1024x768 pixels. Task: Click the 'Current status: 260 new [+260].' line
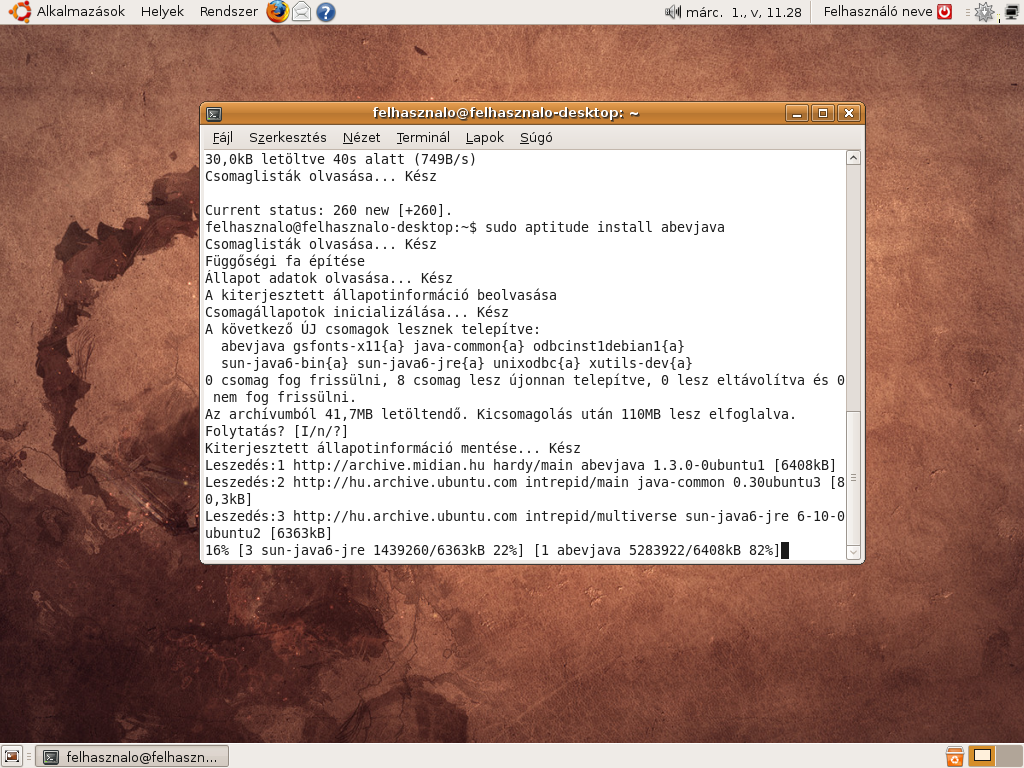coord(328,210)
